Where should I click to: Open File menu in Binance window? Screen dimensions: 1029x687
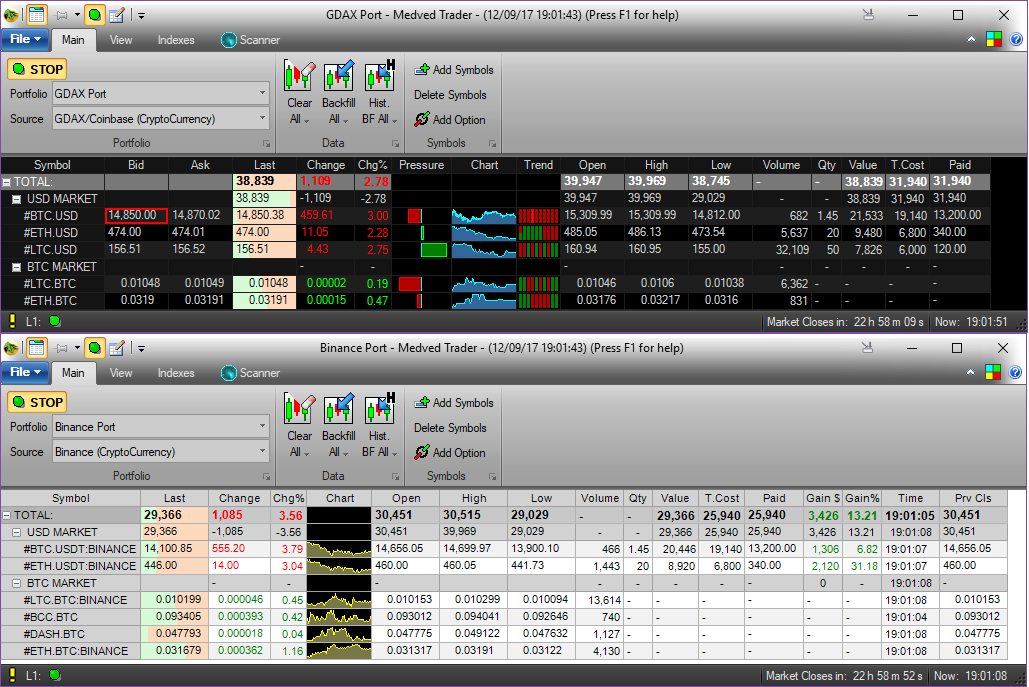tap(25, 372)
